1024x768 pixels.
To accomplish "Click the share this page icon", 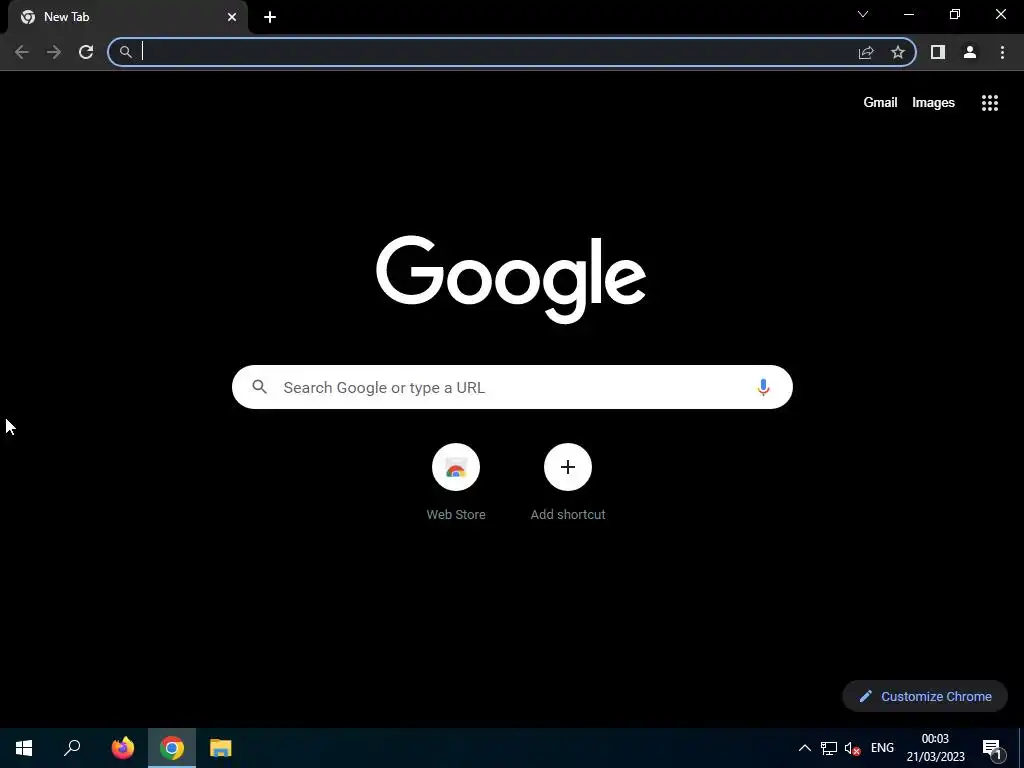I will (866, 52).
